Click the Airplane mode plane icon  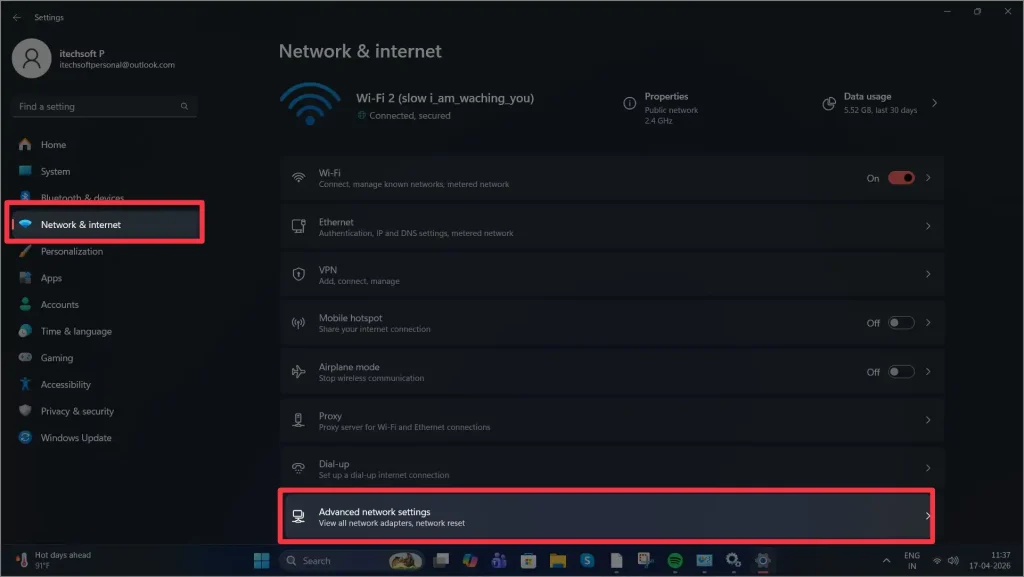coord(298,372)
